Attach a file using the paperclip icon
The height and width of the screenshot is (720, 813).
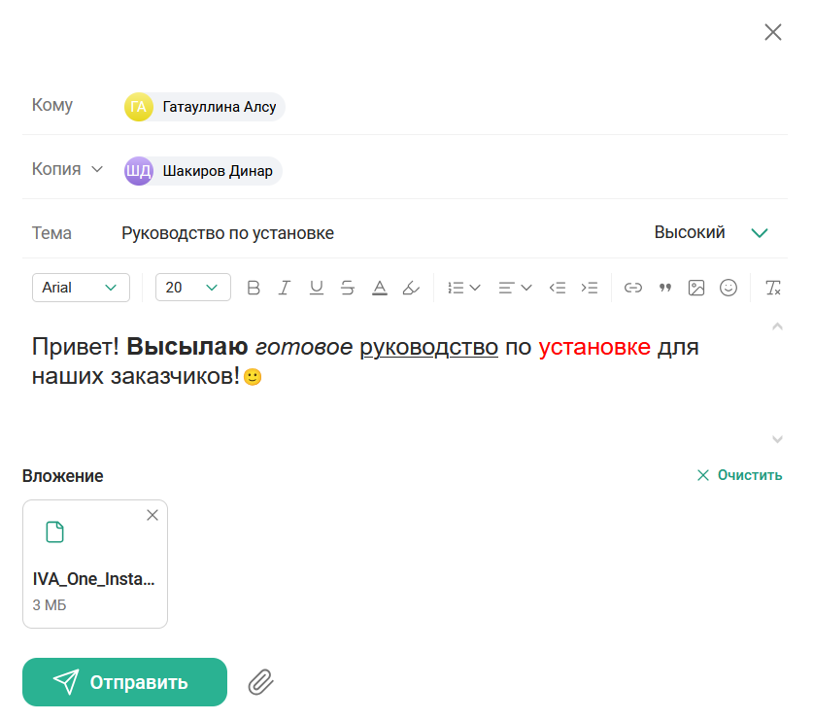coord(261,682)
